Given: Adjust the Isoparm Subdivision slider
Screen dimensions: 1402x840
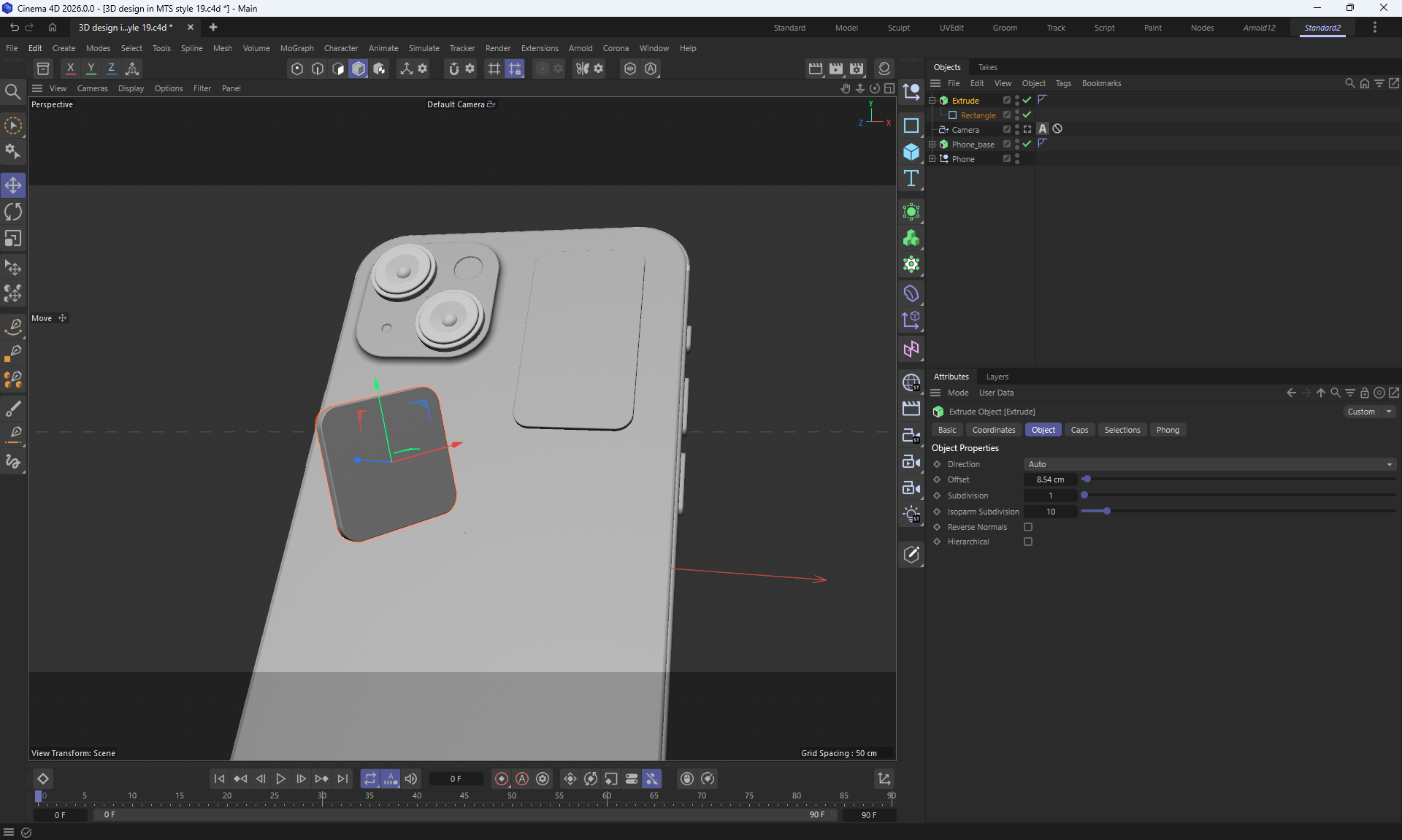Looking at the screenshot, I should point(1107,512).
